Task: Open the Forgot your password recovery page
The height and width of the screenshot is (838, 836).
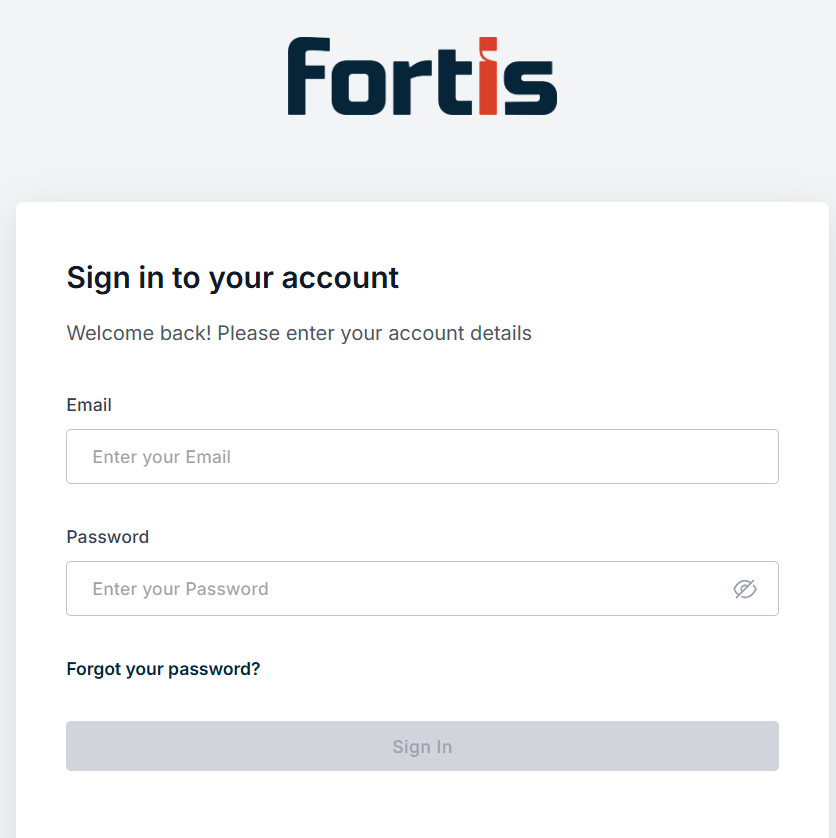Action: [163, 668]
